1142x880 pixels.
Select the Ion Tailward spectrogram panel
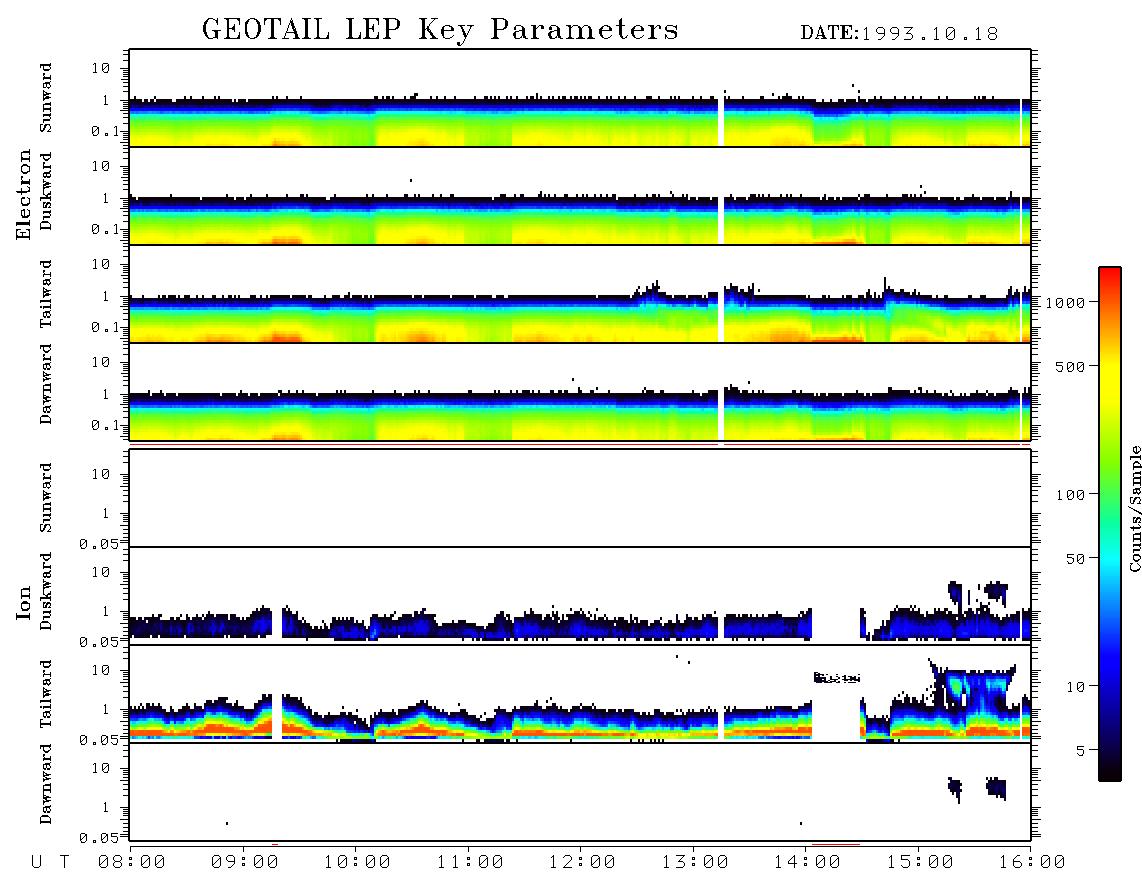pos(580,694)
